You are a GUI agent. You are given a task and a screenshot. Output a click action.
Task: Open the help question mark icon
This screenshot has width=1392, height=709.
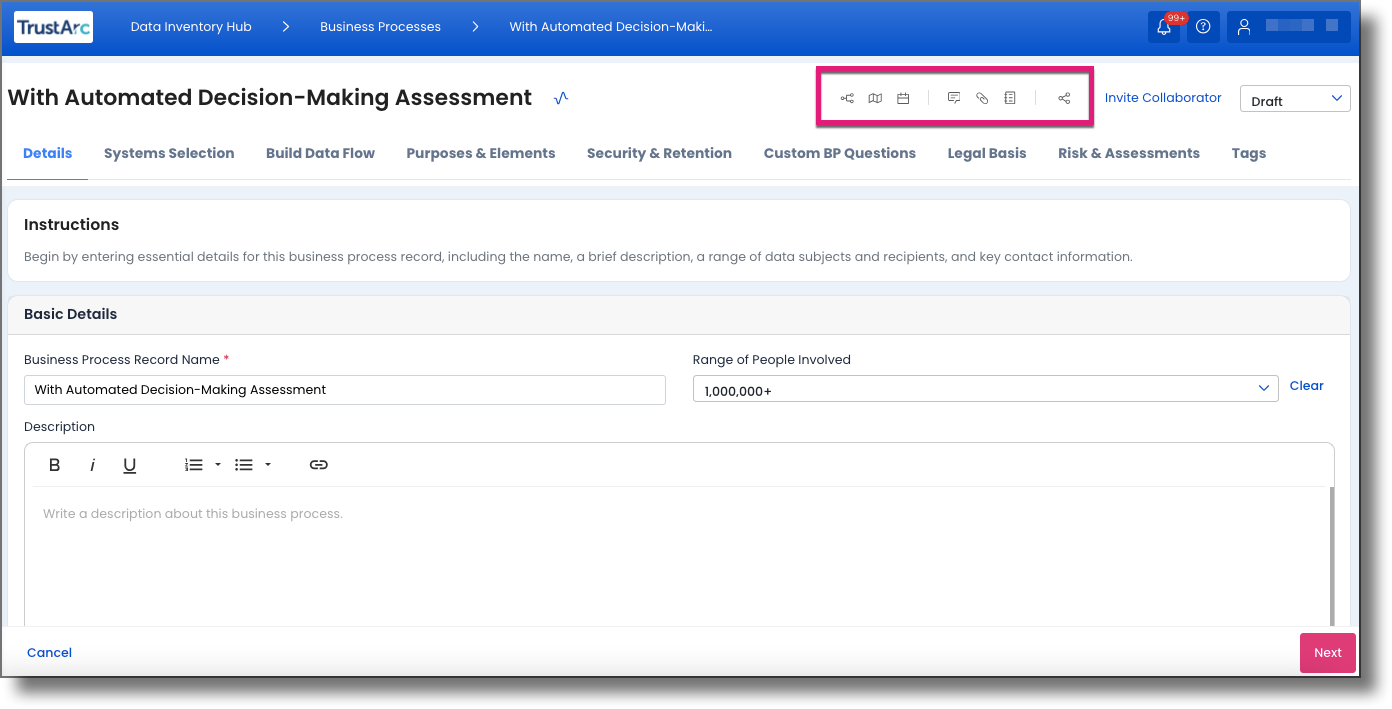(x=1203, y=27)
